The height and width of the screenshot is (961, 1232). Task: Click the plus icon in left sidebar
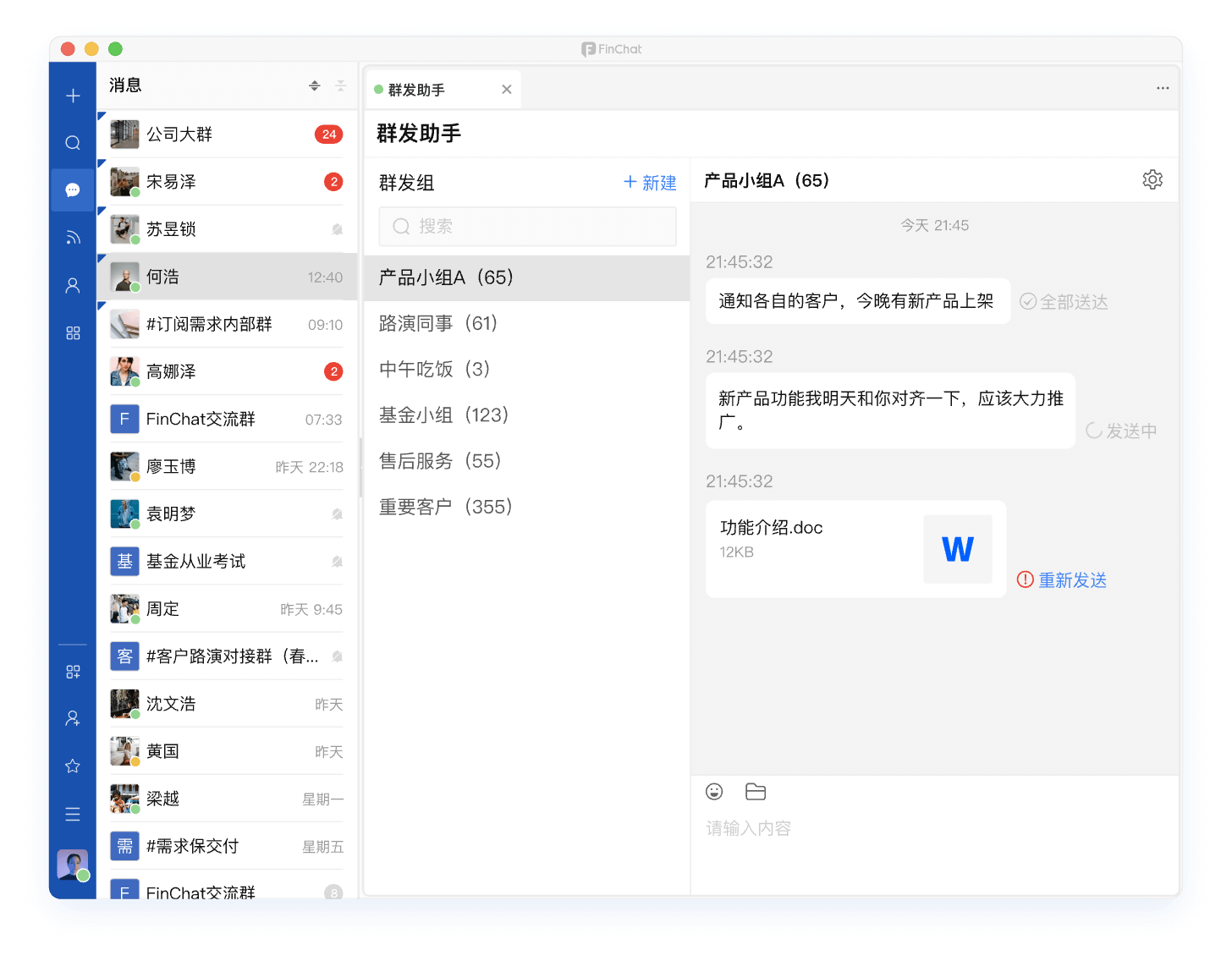(x=73, y=96)
